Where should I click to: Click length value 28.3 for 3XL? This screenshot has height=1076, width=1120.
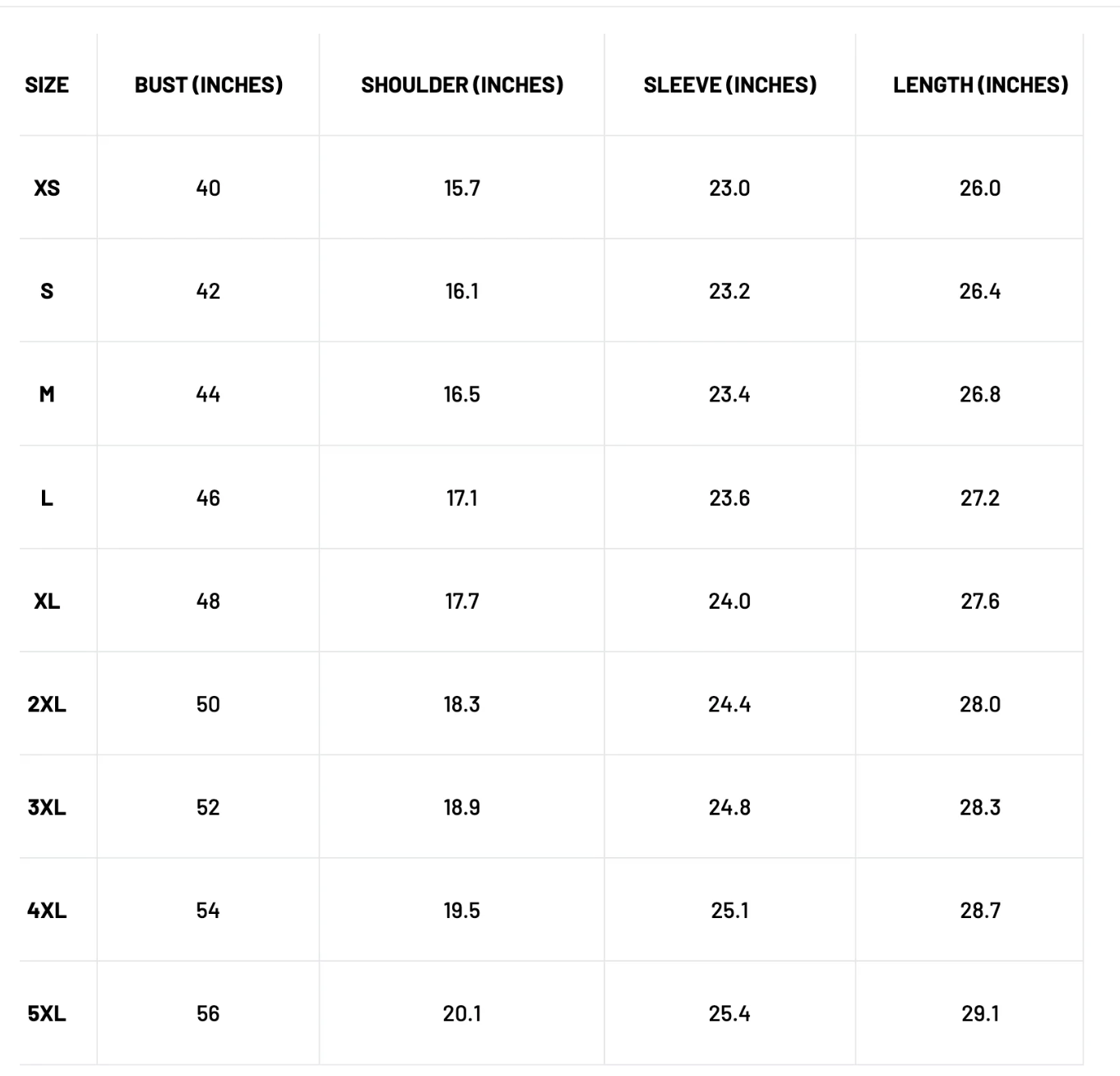980,807
